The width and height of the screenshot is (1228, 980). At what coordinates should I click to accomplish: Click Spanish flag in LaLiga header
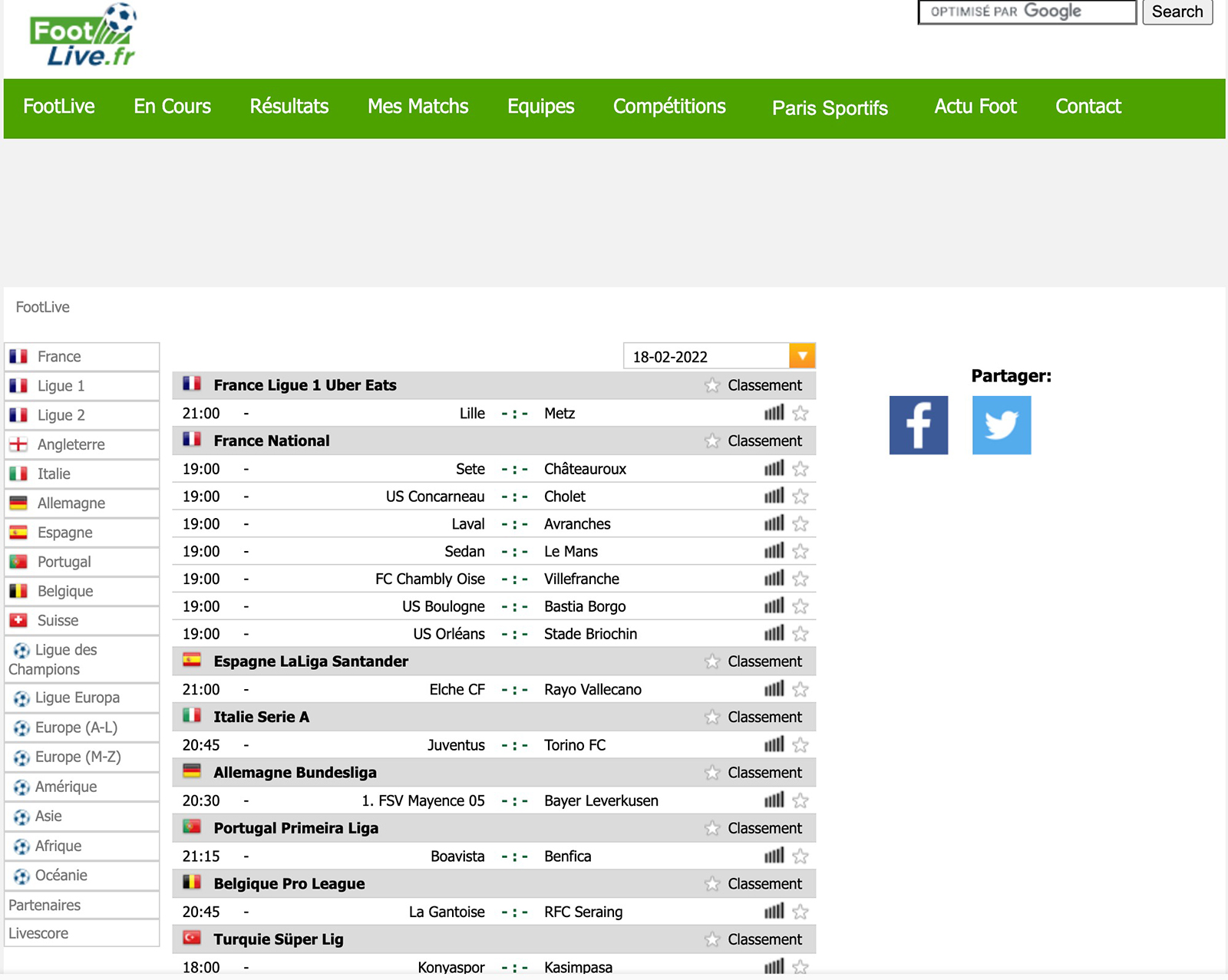tap(192, 660)
